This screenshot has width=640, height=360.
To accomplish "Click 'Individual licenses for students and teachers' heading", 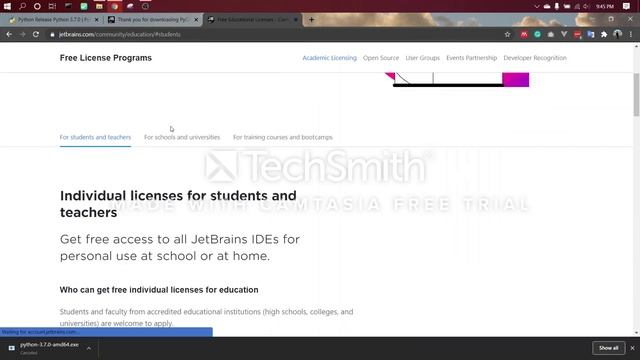I will tap(178, 204).
